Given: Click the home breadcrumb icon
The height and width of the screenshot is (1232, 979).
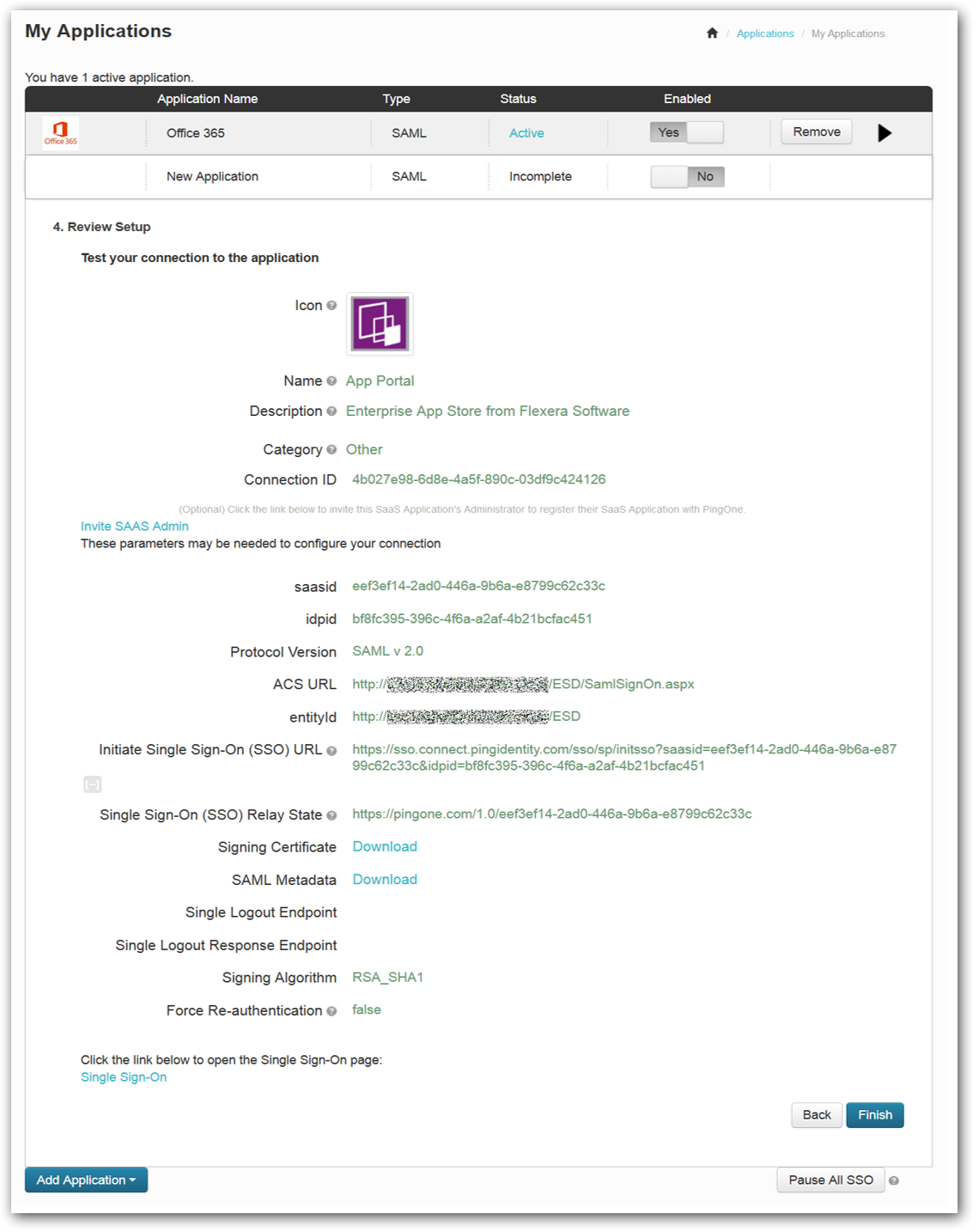Looking at the screenshot, I should click(712, 34).
